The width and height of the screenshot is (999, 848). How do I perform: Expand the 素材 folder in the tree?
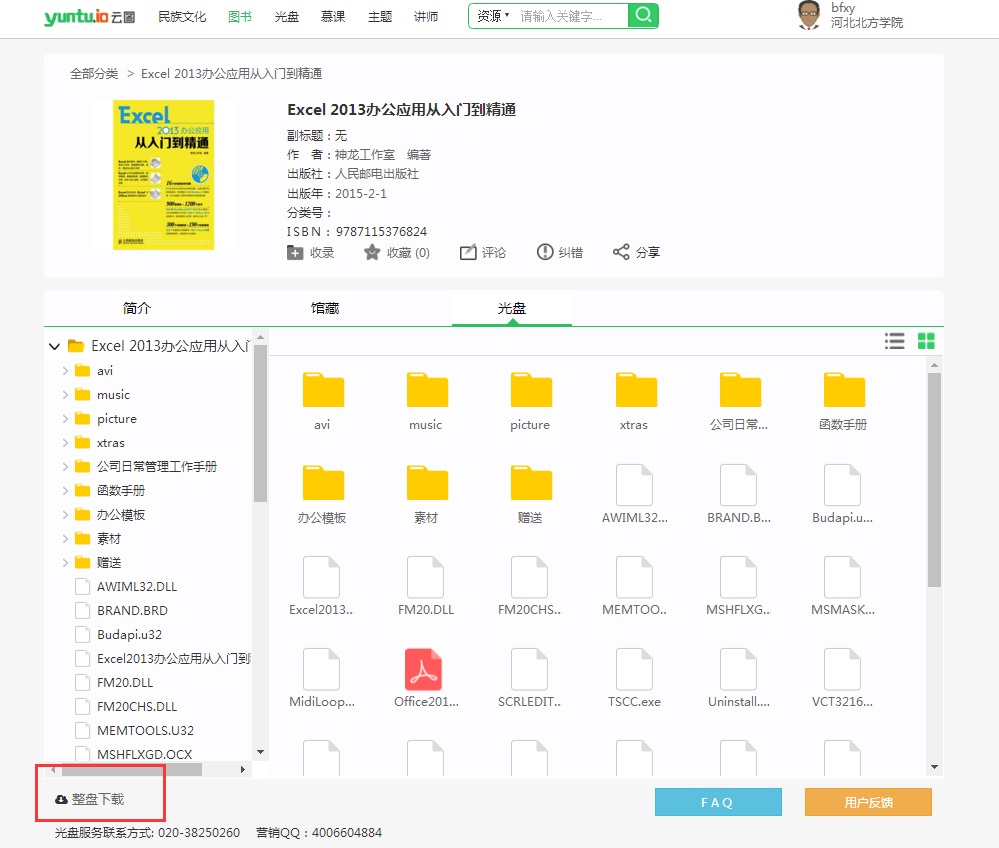[65, 539]
